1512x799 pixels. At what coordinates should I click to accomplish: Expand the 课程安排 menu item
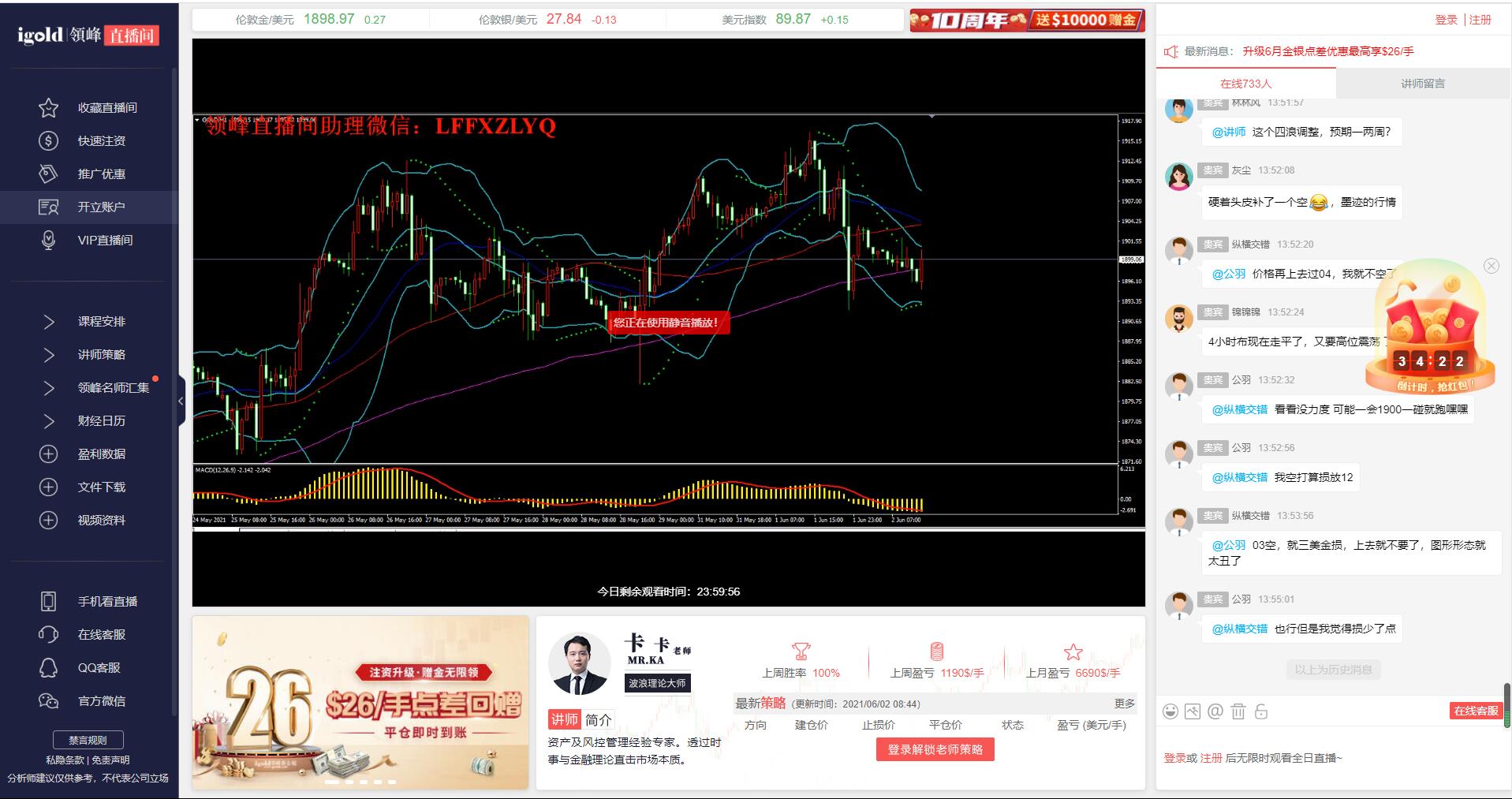48,321
